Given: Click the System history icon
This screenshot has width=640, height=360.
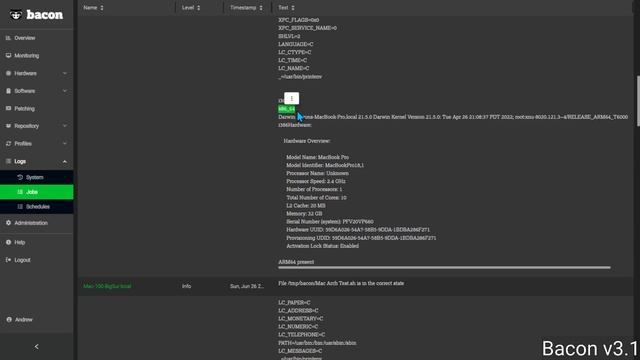Looking at the screenshot, I should tap(20, 177).
